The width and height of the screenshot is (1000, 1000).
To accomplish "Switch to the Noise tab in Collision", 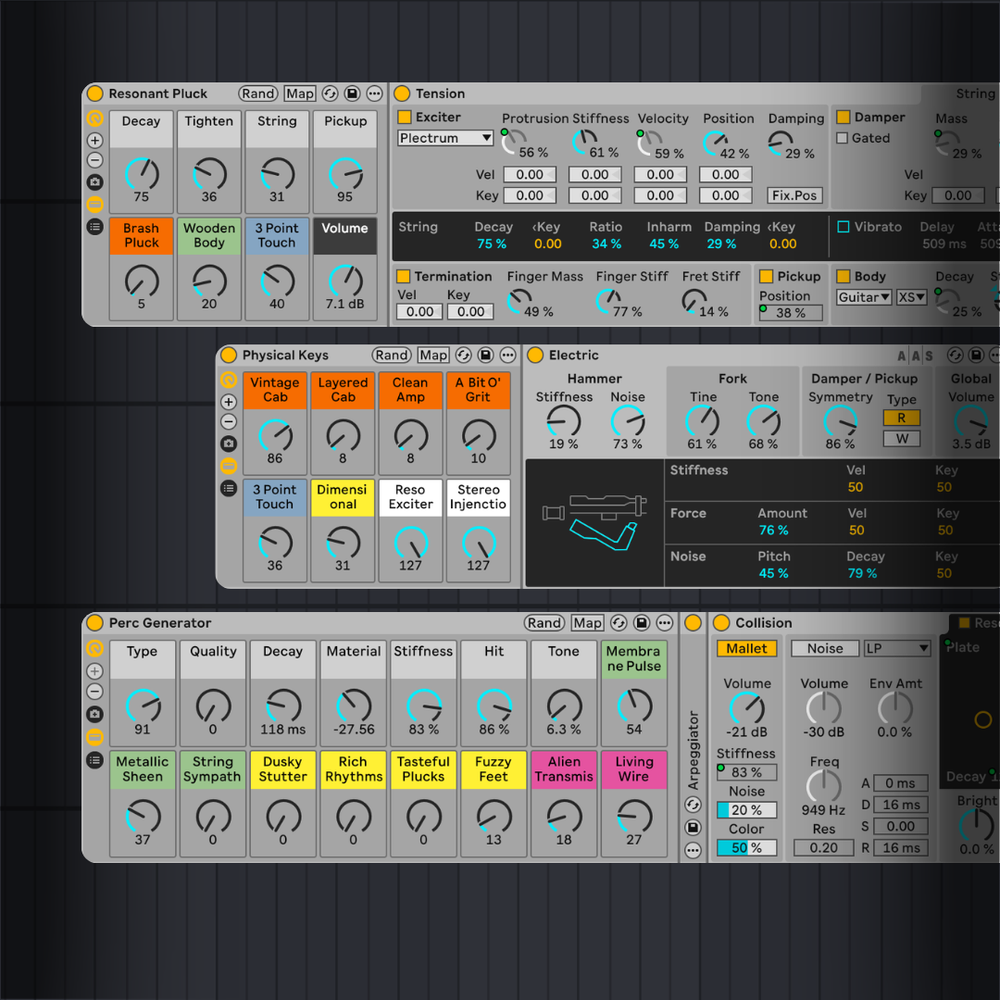I will tap(824, 648).
